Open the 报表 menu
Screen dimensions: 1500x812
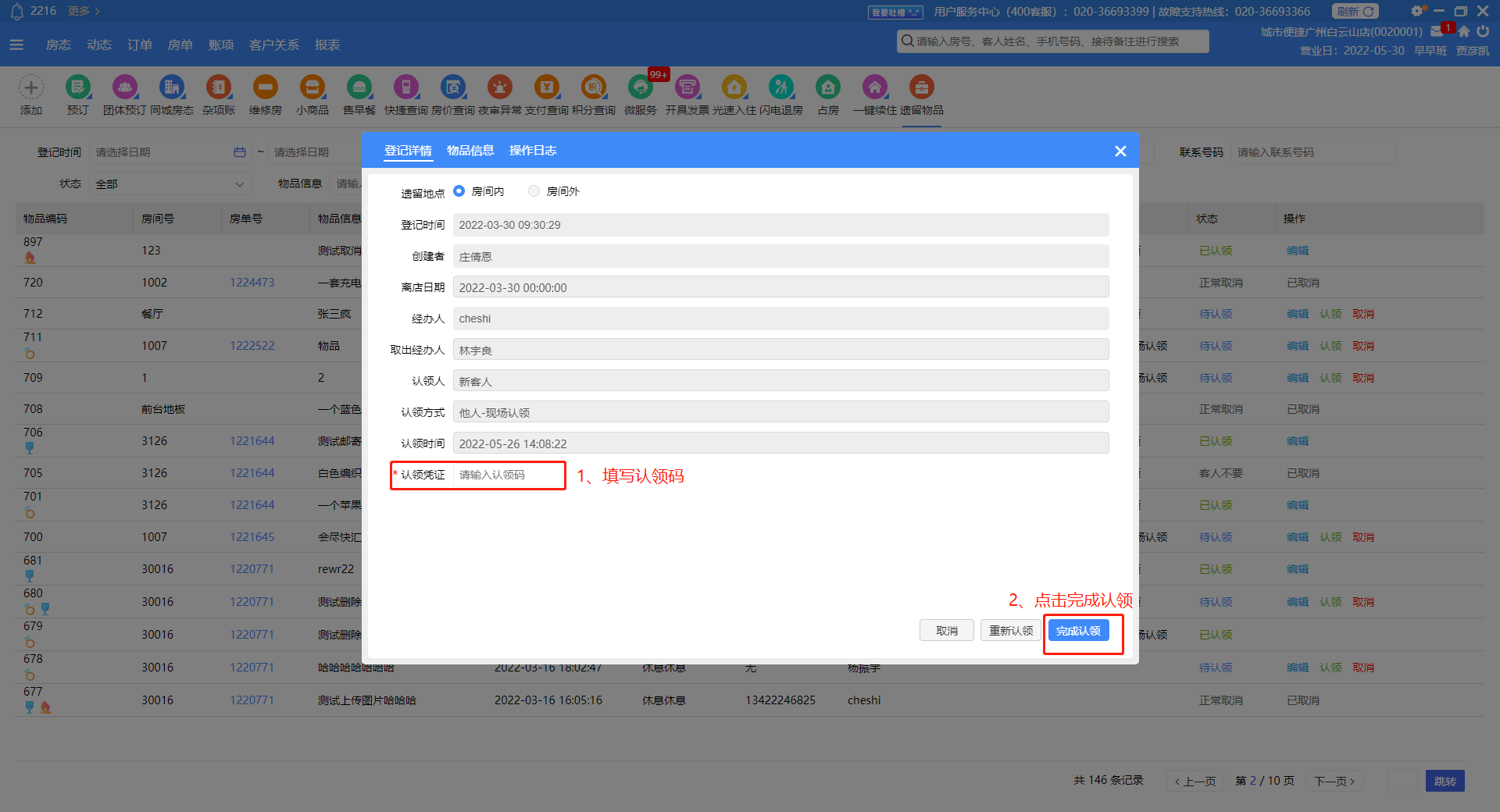pyautogui.click(x=327, y=45)
